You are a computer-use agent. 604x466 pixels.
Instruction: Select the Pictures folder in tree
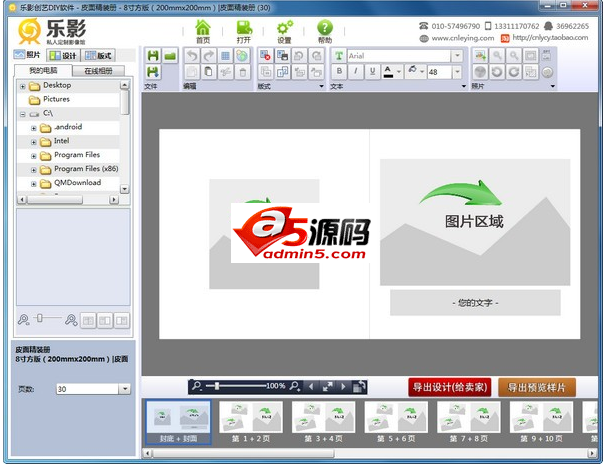pos(56,99)
